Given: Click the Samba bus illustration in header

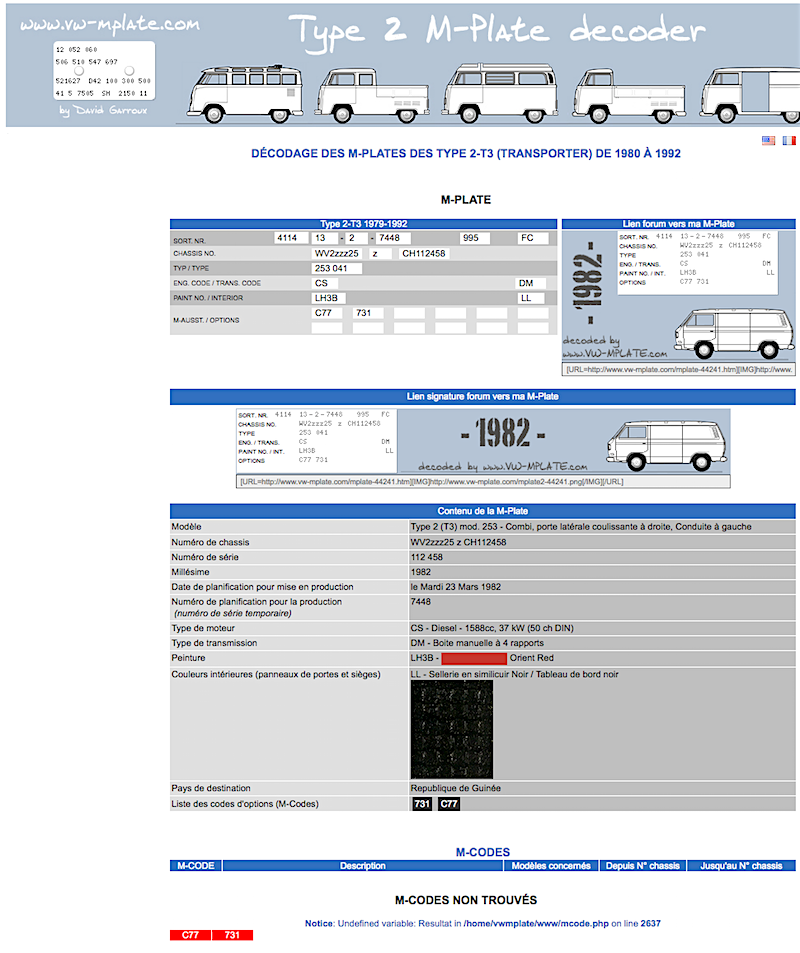Looking at the screenshot, I should pos(245,94).
